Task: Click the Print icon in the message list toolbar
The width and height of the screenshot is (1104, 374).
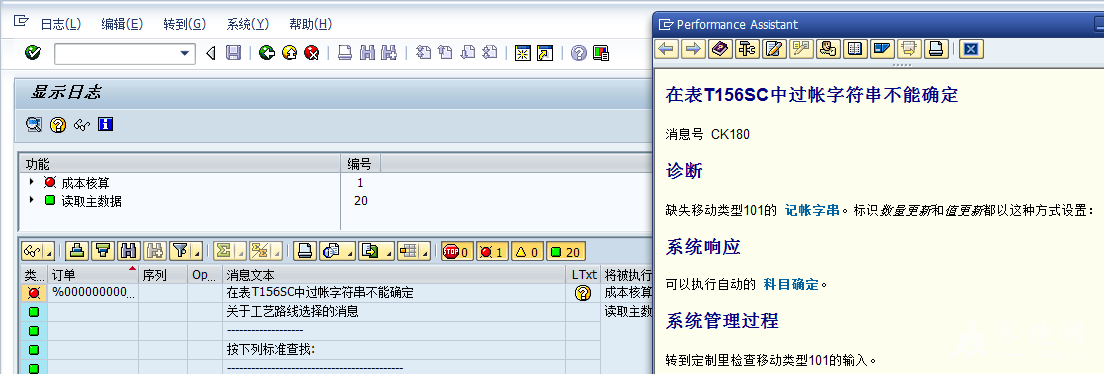Action: [305, 251]
